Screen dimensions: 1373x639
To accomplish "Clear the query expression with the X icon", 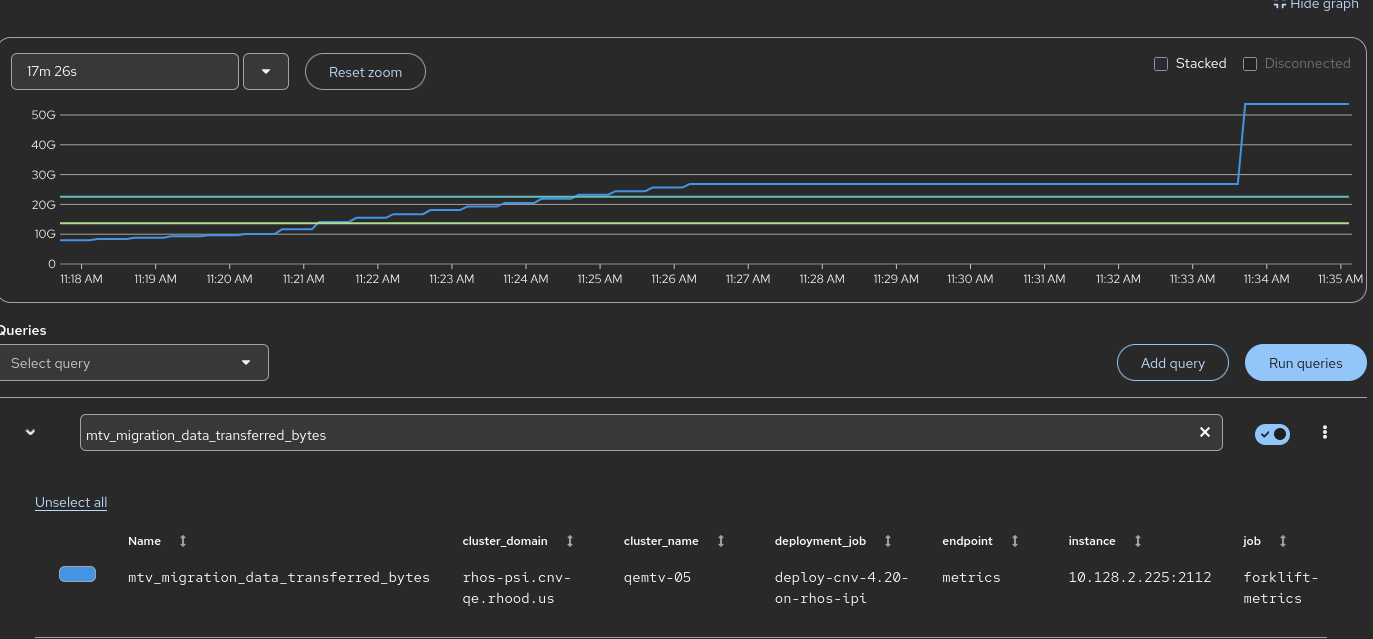I will 1205,432.
